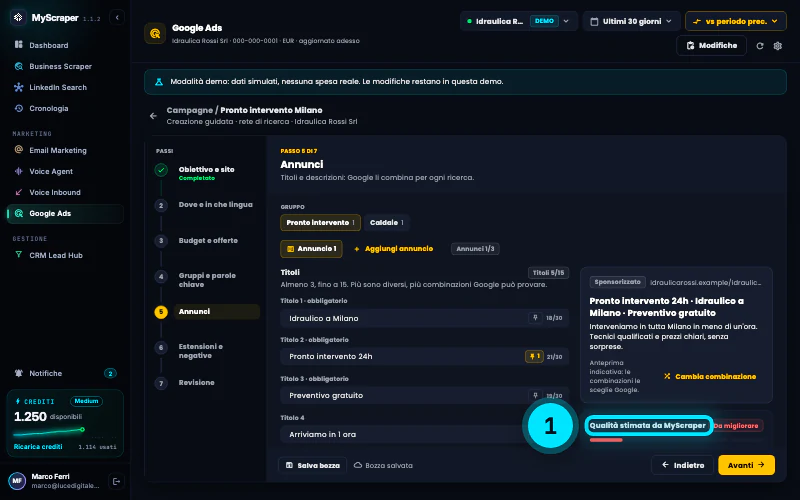
Task: Click the Titoli 5/15 counter badge
Action: (x=548, y=273)
